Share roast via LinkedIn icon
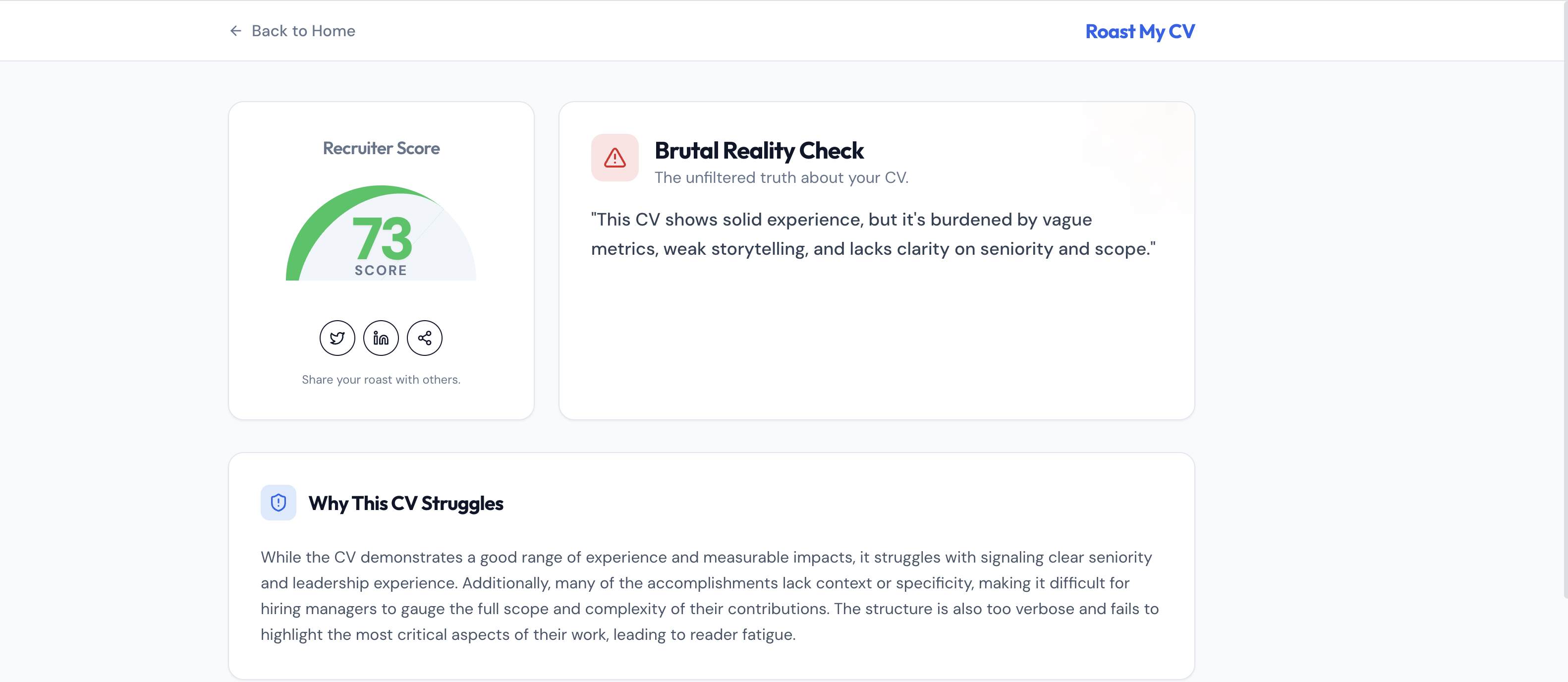The image size is (1568, 682). [381, 338]
